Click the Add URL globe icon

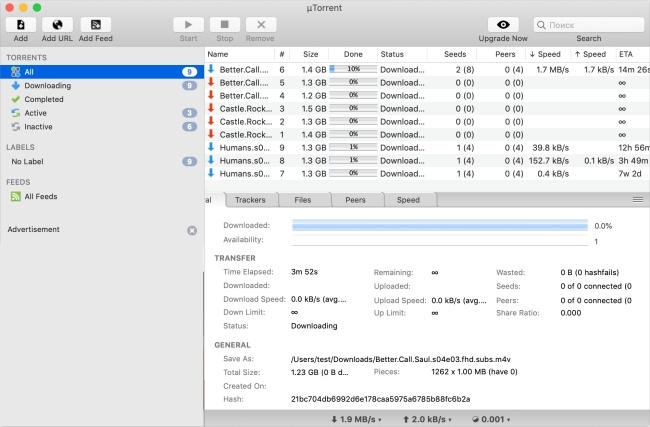(57, 25)
